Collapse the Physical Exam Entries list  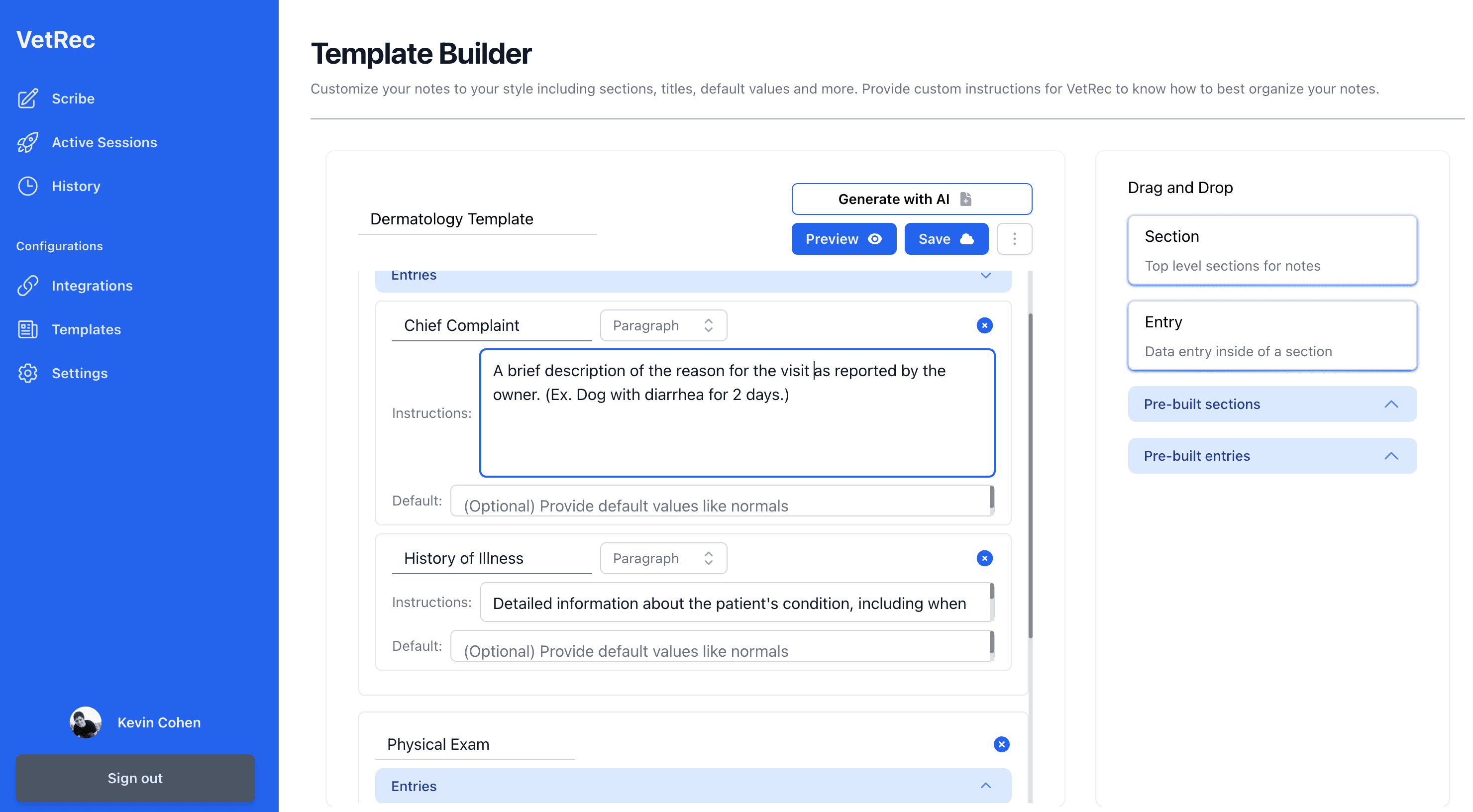point(985,786)
